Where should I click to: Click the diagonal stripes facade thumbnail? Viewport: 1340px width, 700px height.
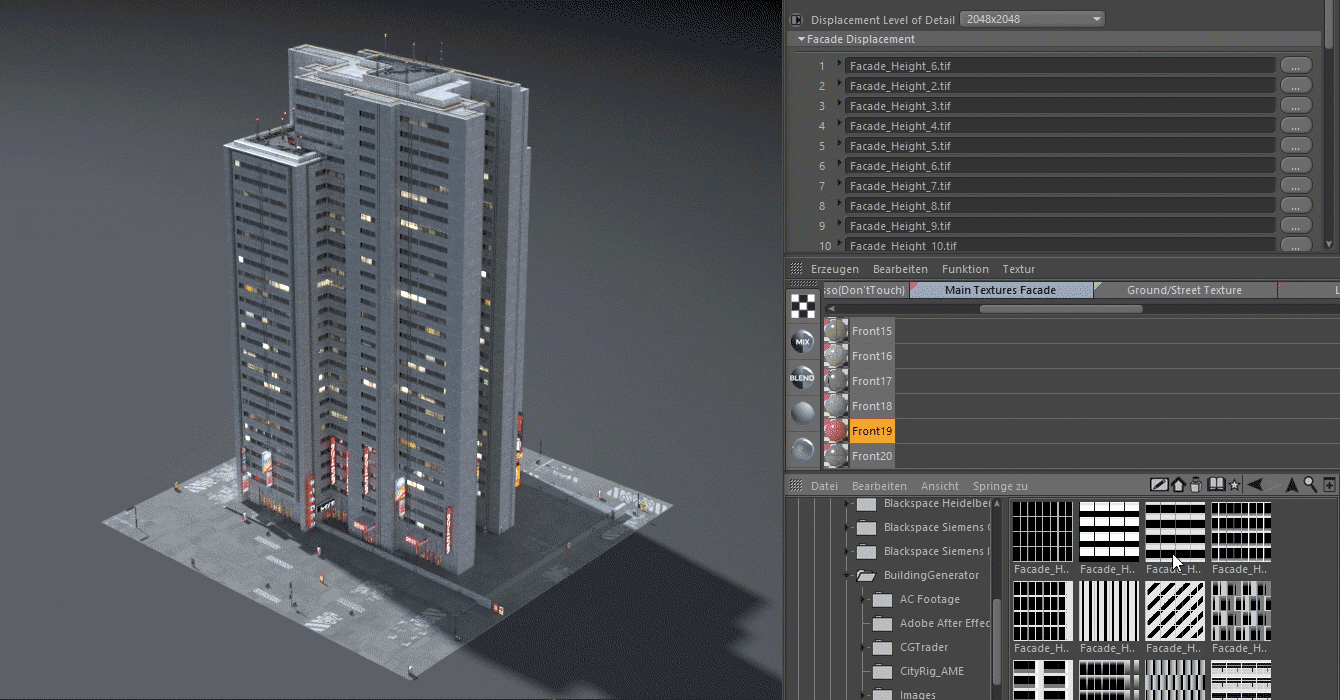[1175, 611]
